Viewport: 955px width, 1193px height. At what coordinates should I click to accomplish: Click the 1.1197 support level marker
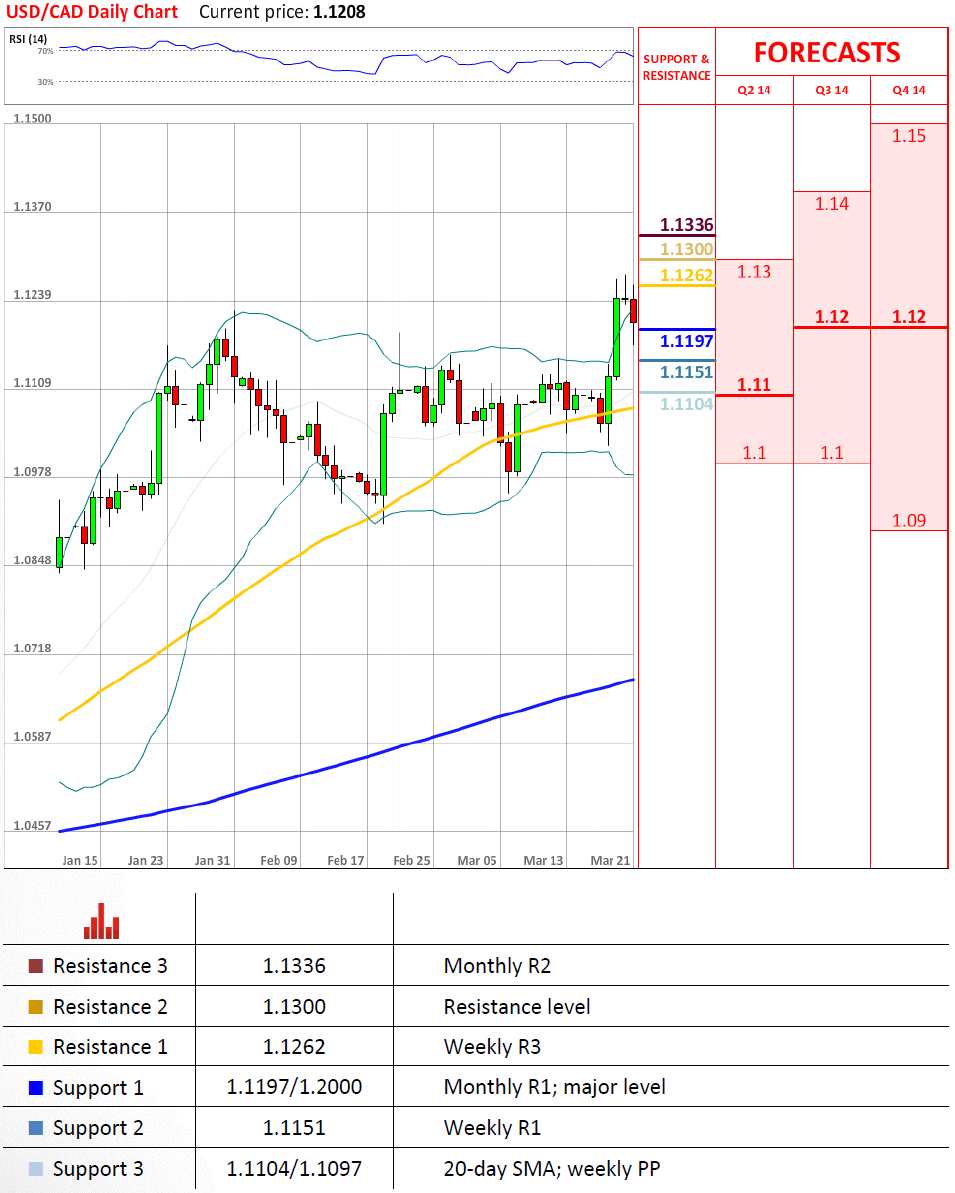(x=686, y=341)
